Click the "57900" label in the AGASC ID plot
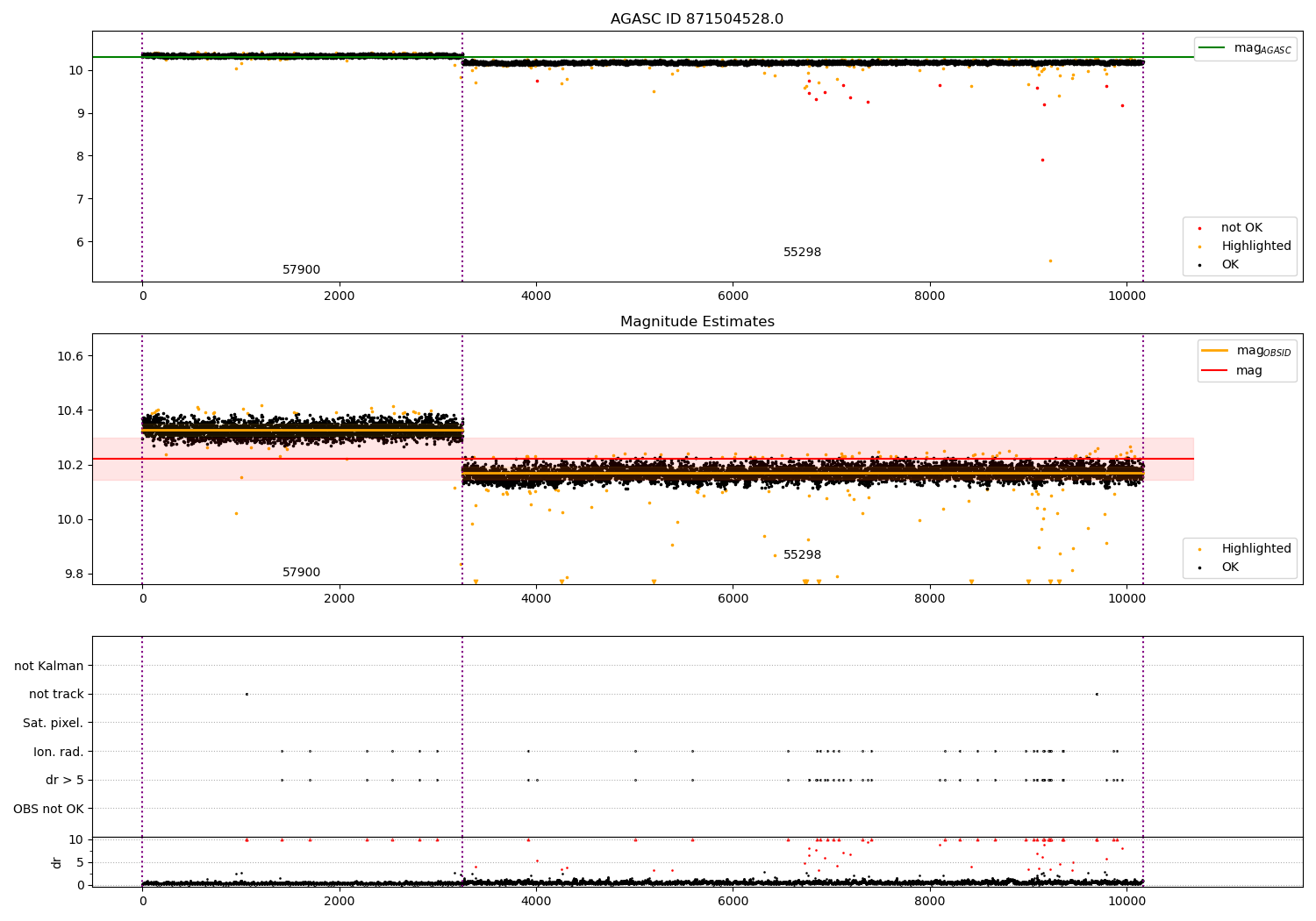This screenshot has width=1316, height=921. pos(301,270)
